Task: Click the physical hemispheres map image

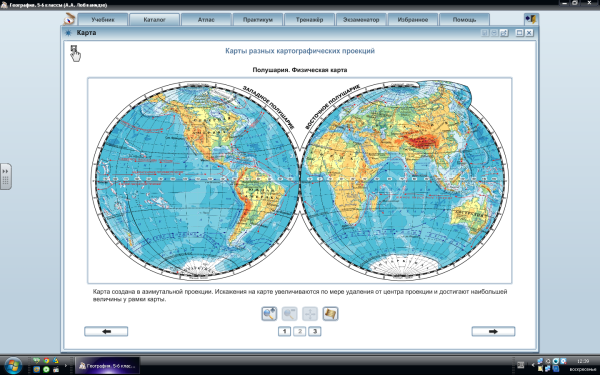Action: tap(300, 180)
